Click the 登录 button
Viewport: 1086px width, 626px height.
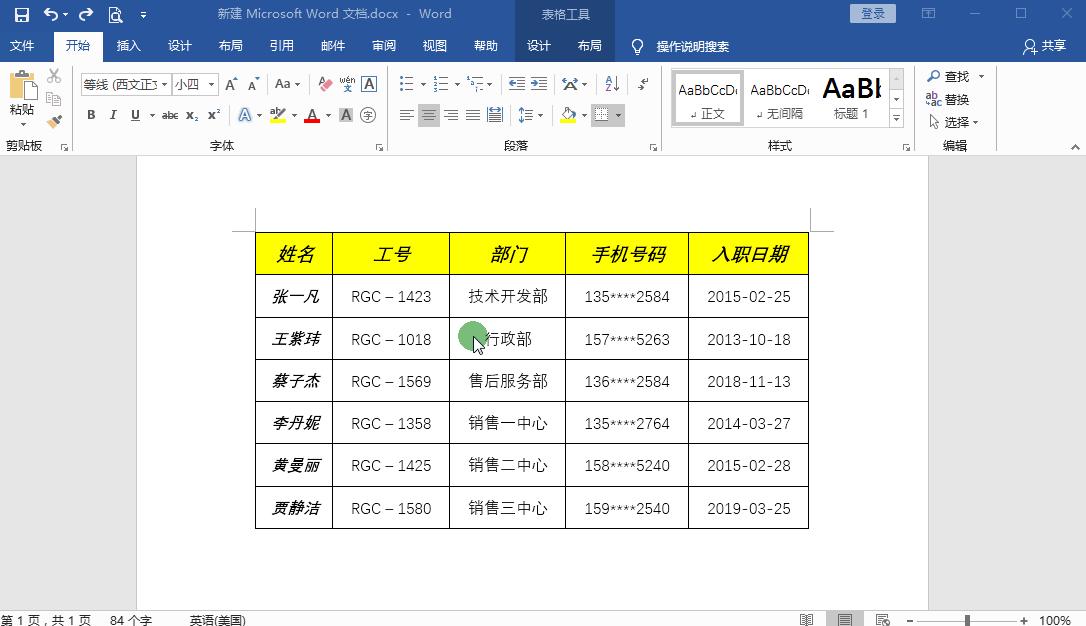point(872,13)
